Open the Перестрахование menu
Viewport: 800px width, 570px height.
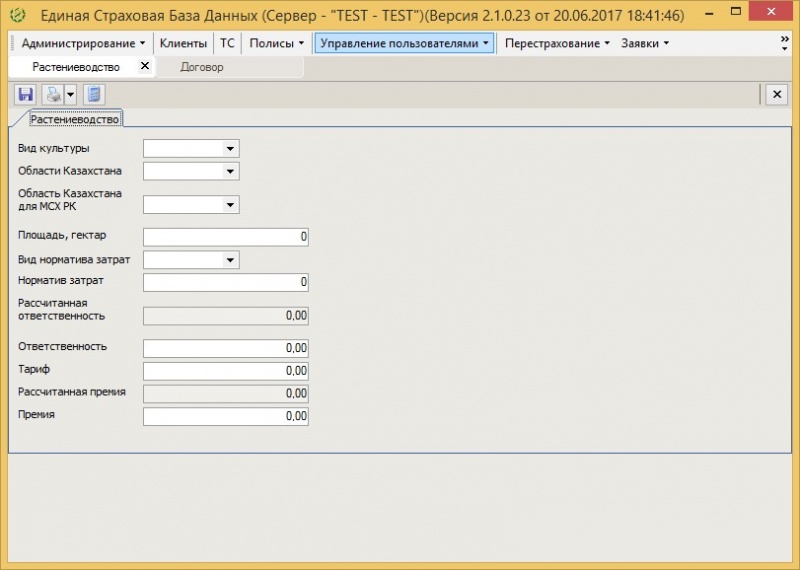click(557, 44)
